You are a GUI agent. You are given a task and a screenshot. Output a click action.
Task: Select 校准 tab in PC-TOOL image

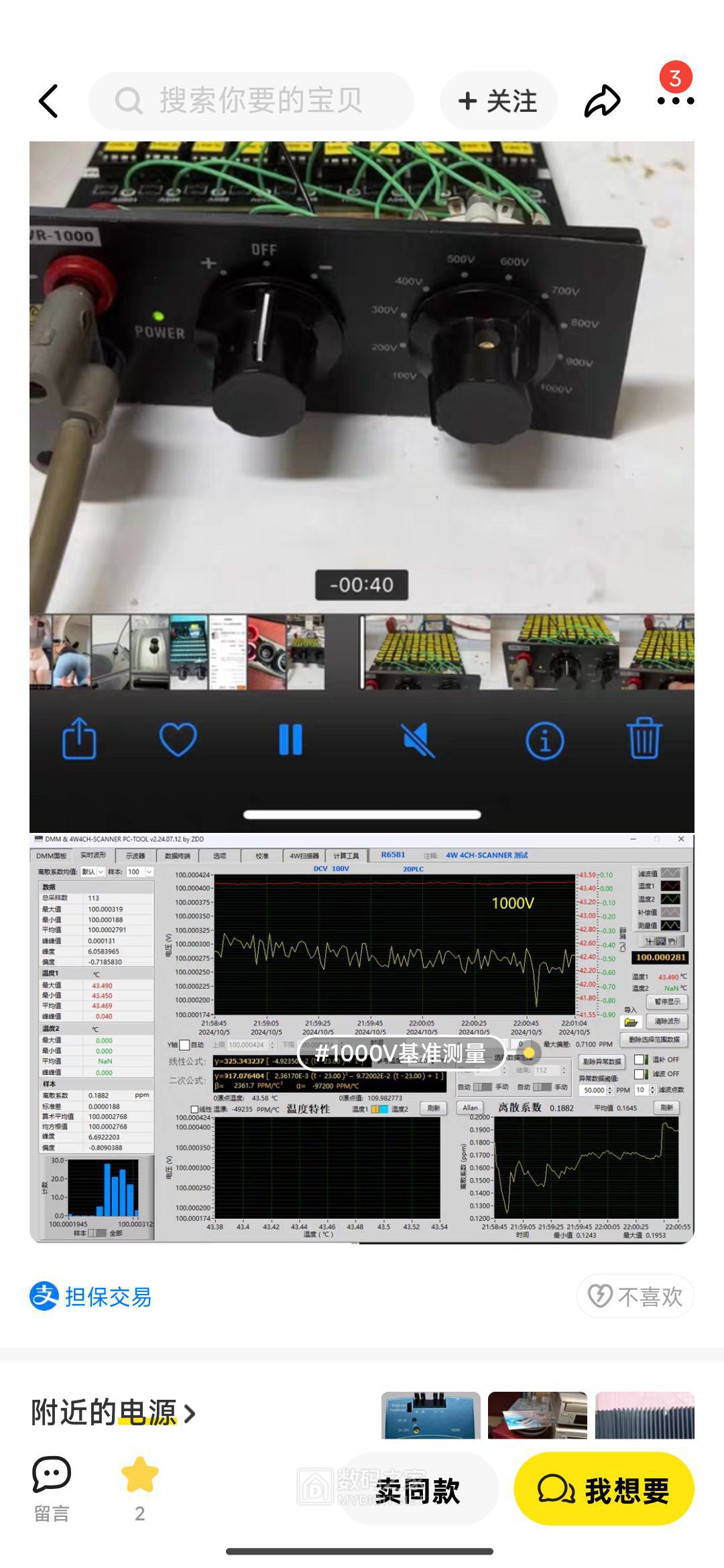tap(262, 856)
